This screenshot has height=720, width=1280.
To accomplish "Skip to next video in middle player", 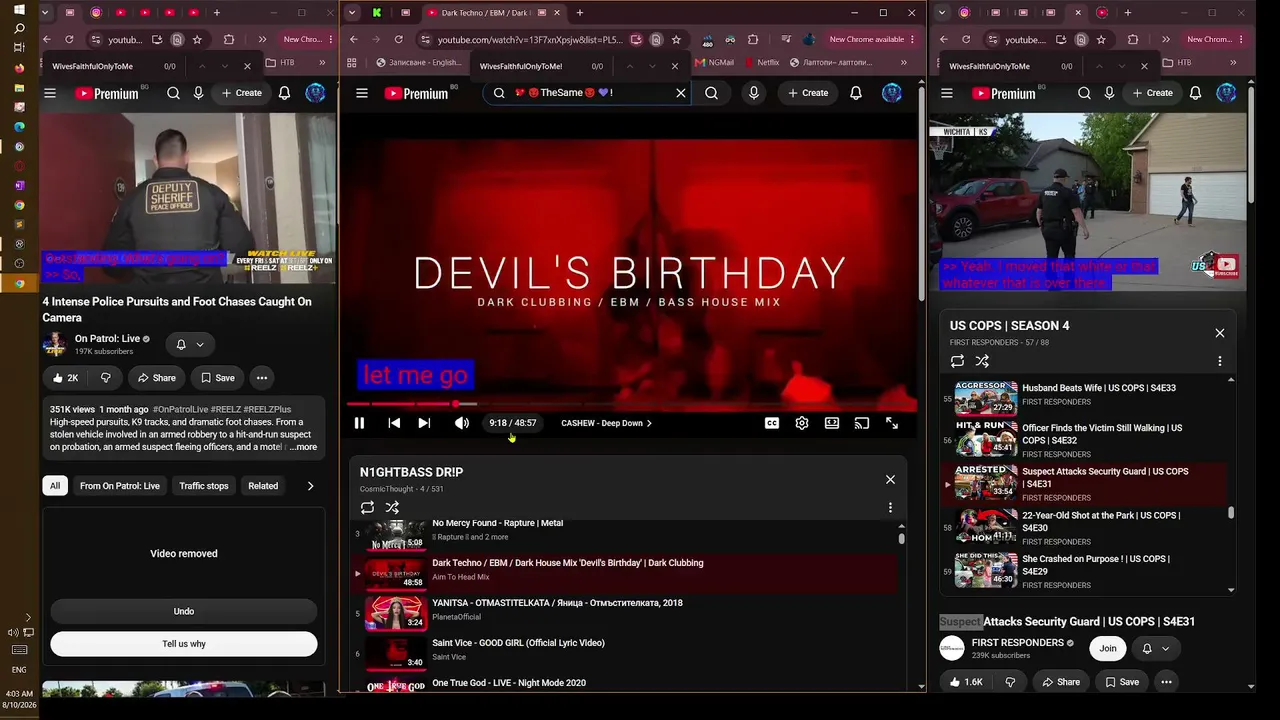I will coord(424,423).
